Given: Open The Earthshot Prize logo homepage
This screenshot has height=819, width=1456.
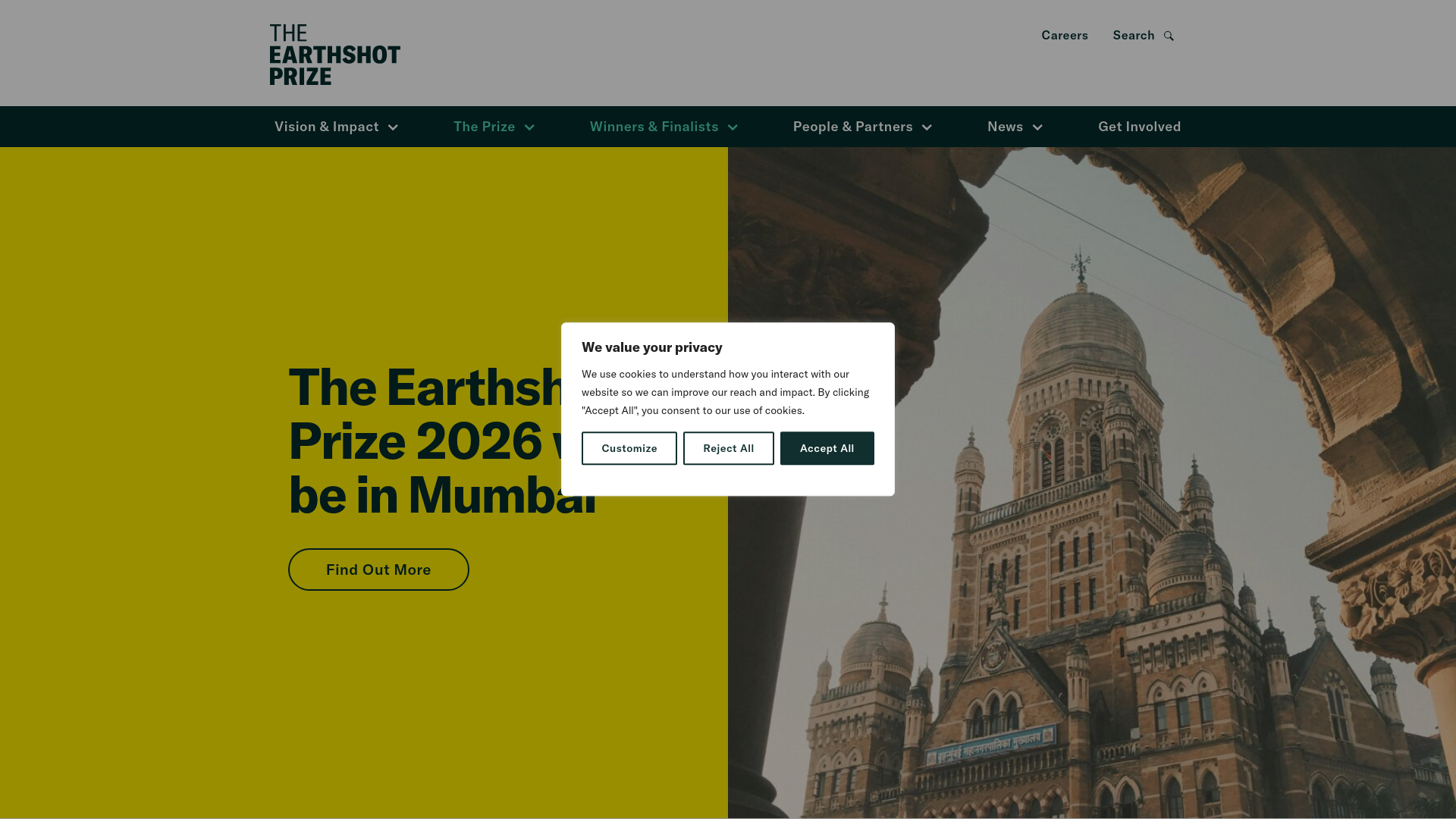Looking at the screenshot, I should (x=334, y=55).
